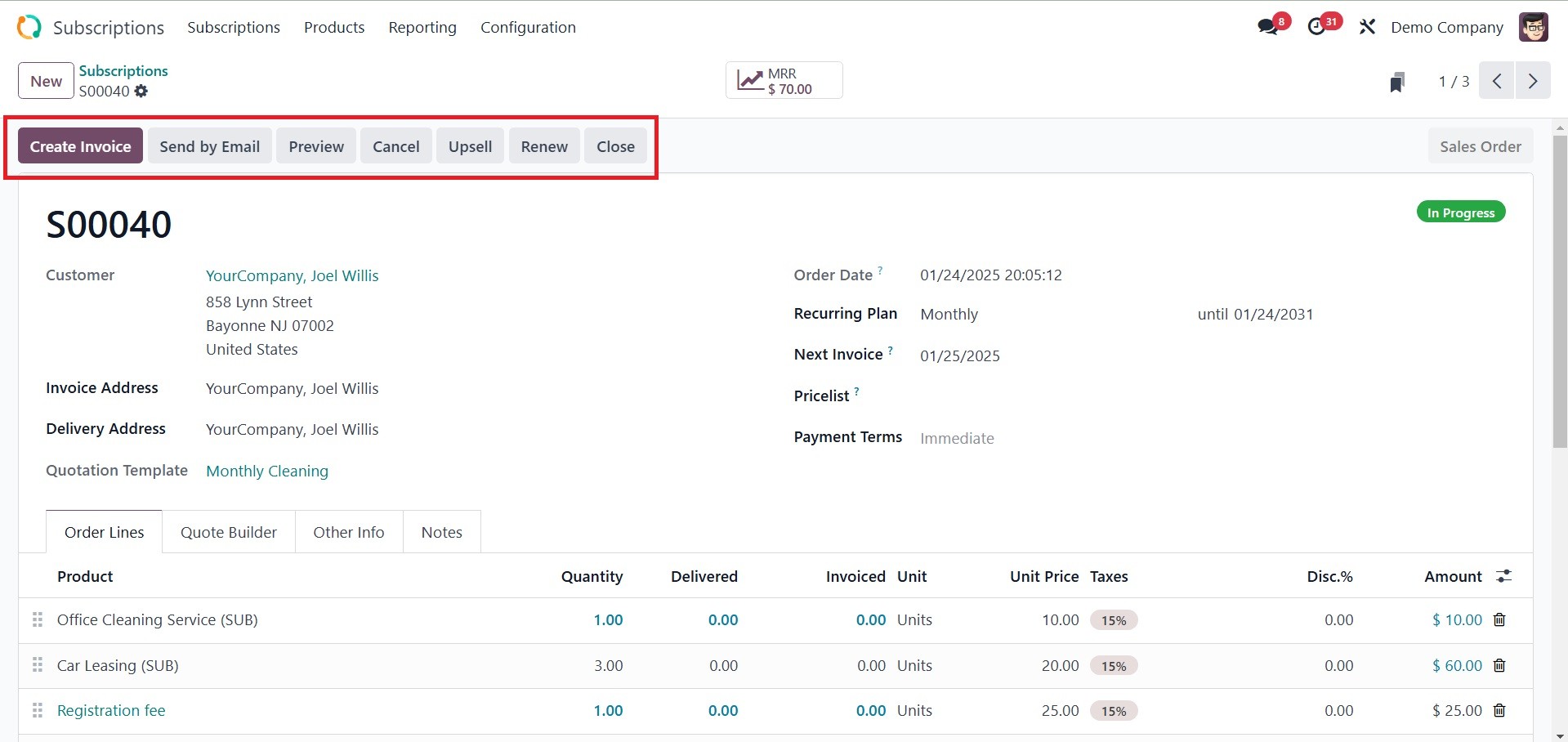The width and height of the screenshot is (1568, 742).
Task: Switch to the Other Info tab
Action: click(x=349, y=532)
